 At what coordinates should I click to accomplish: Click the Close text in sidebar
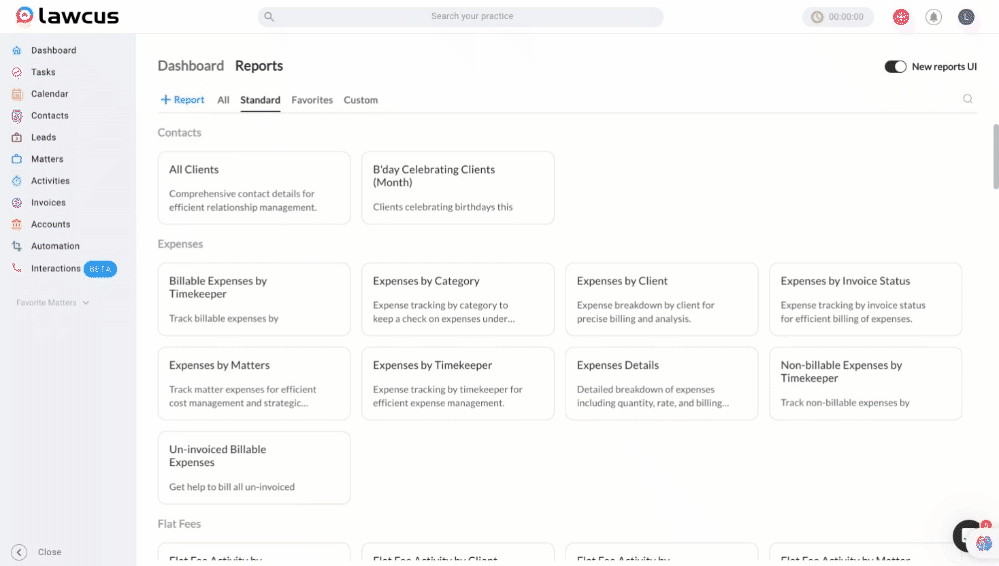click(x=50, y=552)
